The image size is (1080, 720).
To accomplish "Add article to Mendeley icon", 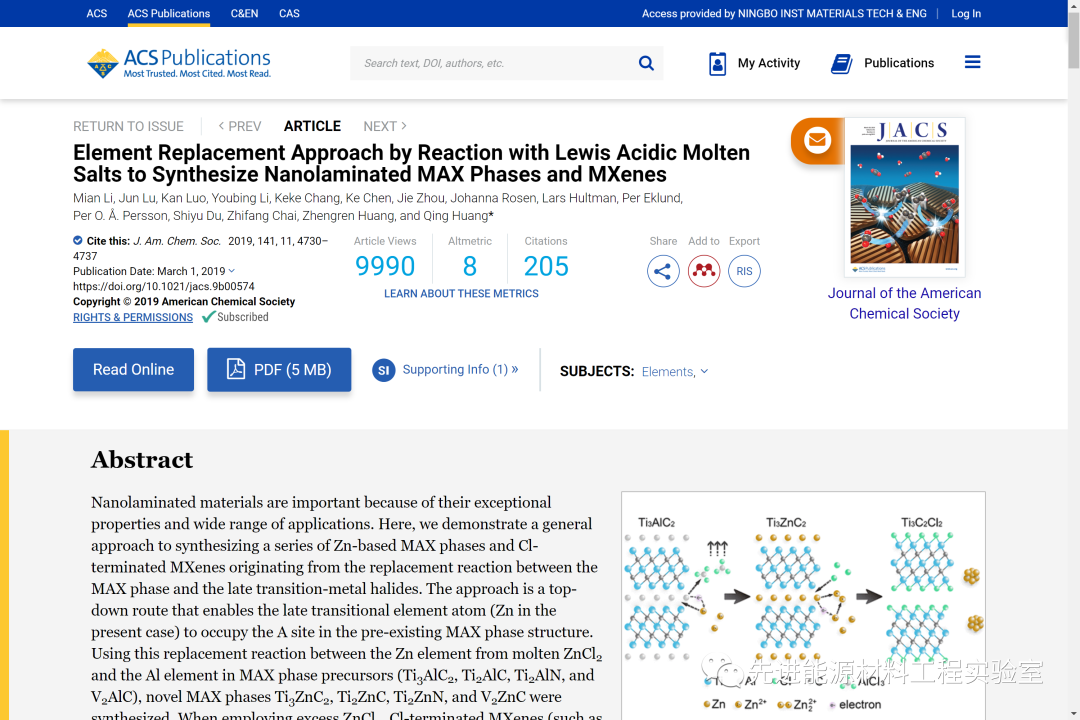I will coord(703,271).
